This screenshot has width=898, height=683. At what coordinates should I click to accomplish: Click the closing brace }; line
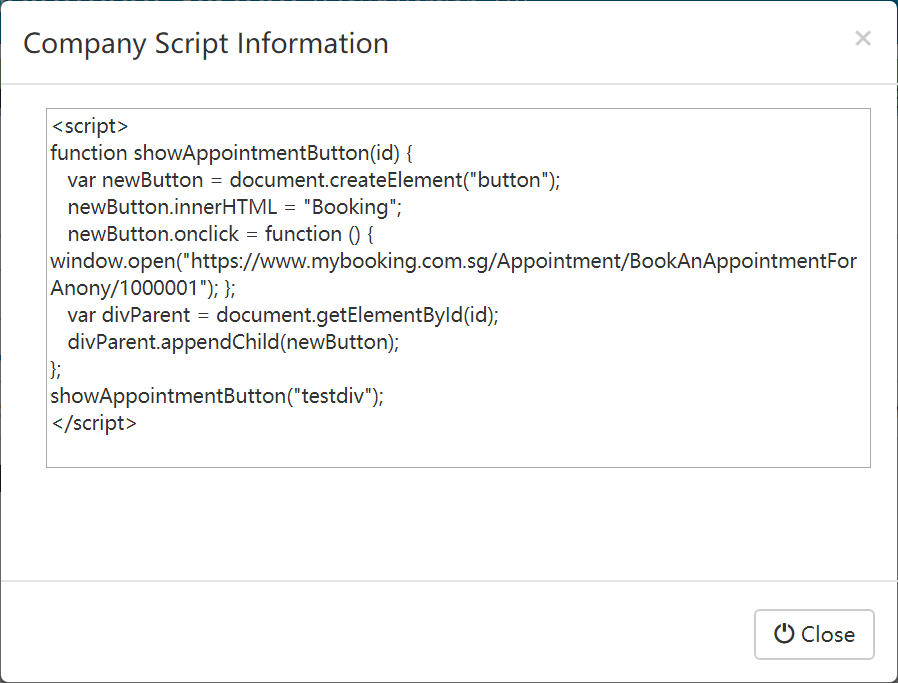[56, 369]
